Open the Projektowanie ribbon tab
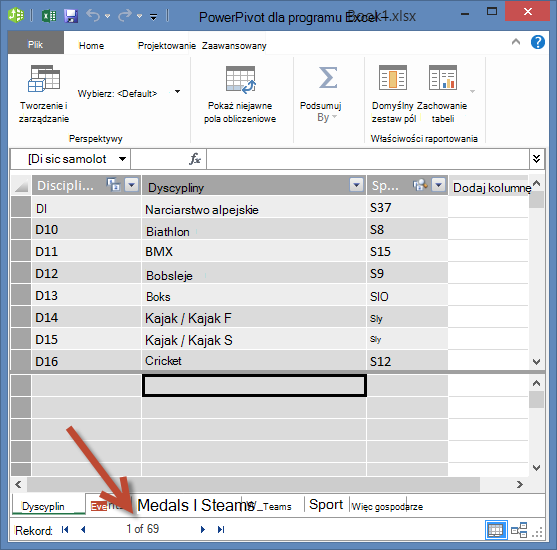 point(167,45)
